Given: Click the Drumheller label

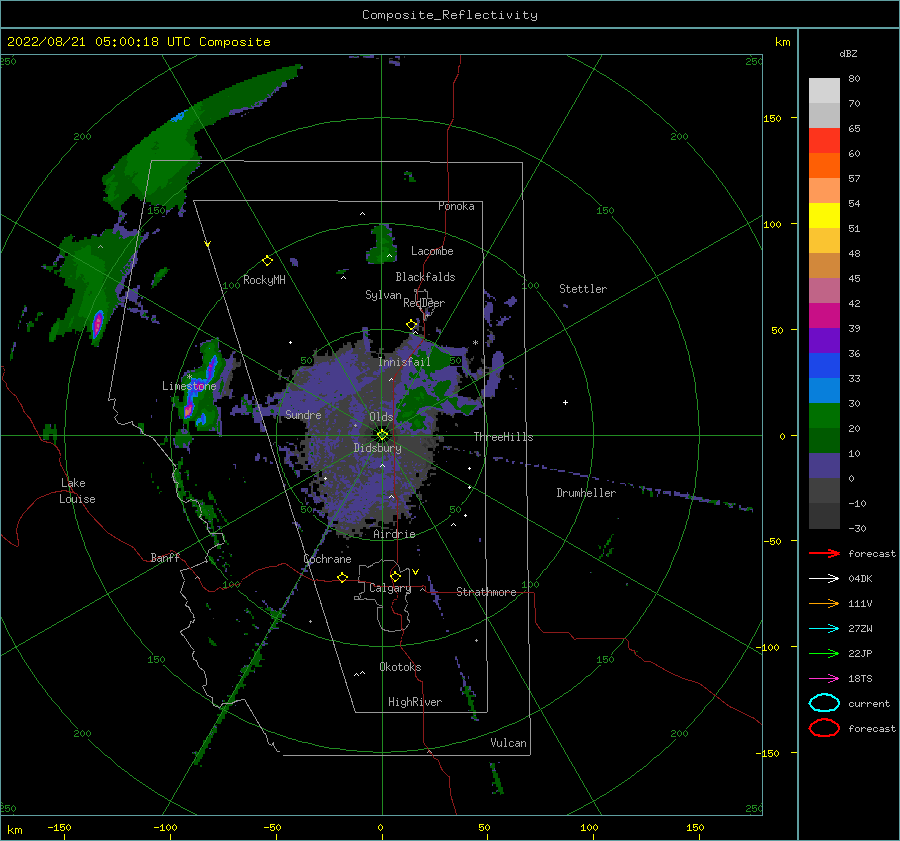Looking at the screenshot, I should pos(585,493).
